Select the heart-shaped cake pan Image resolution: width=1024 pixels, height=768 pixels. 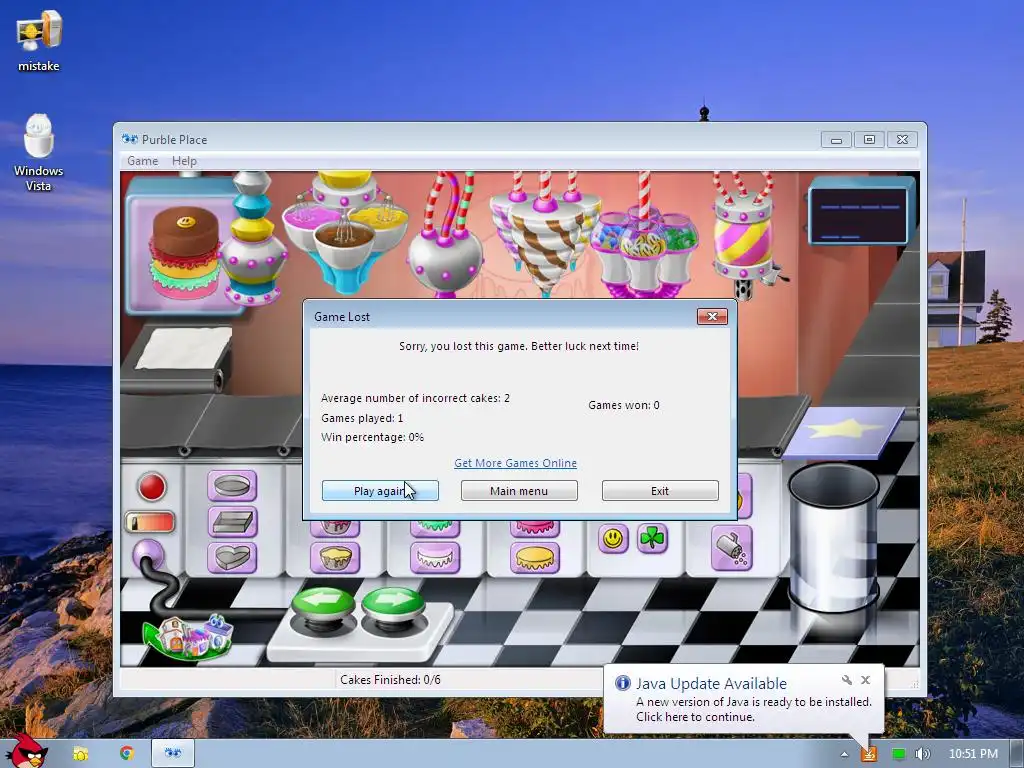(x=232, y=558)
